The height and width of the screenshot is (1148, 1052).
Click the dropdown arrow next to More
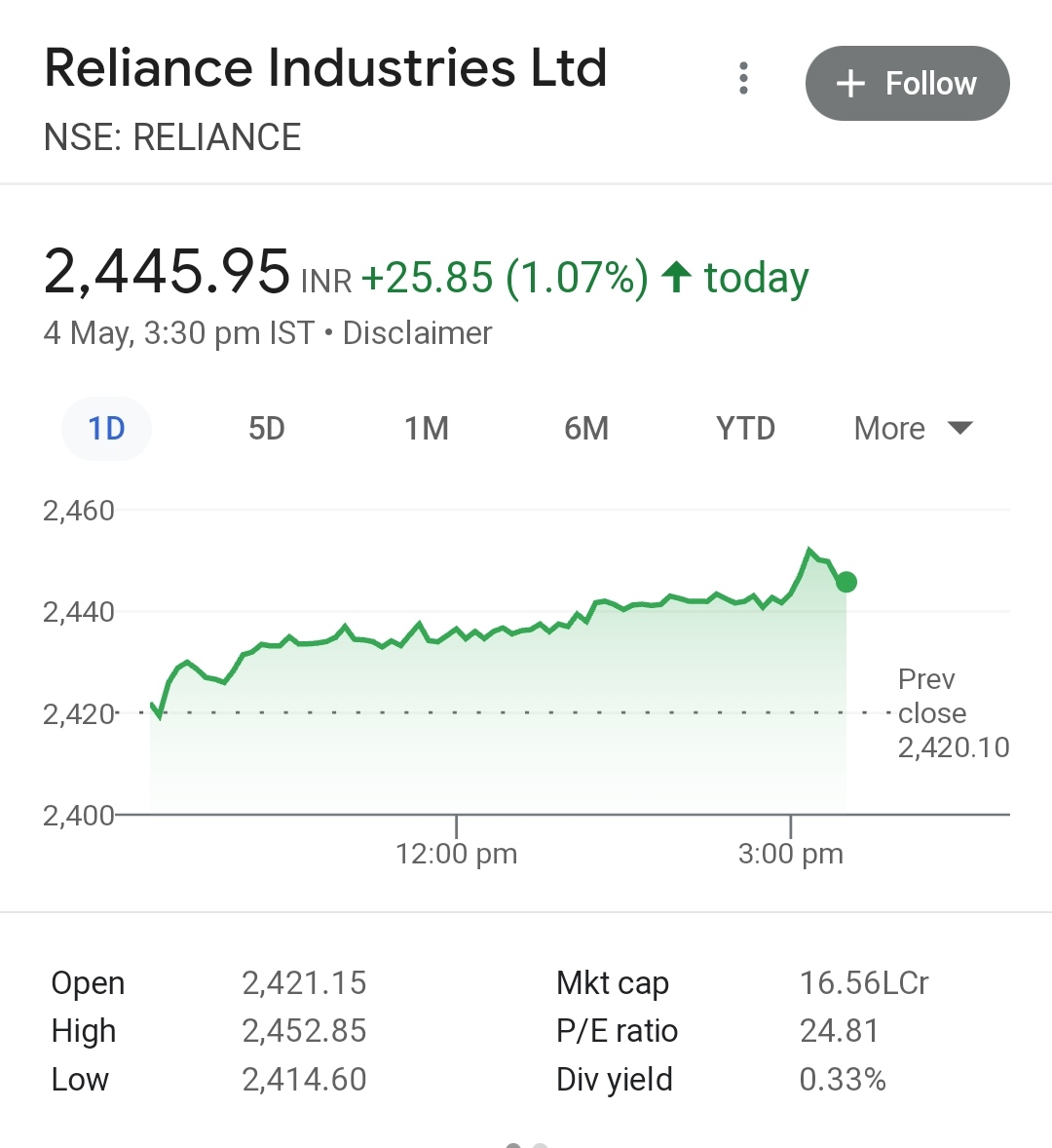click(959, 428)
